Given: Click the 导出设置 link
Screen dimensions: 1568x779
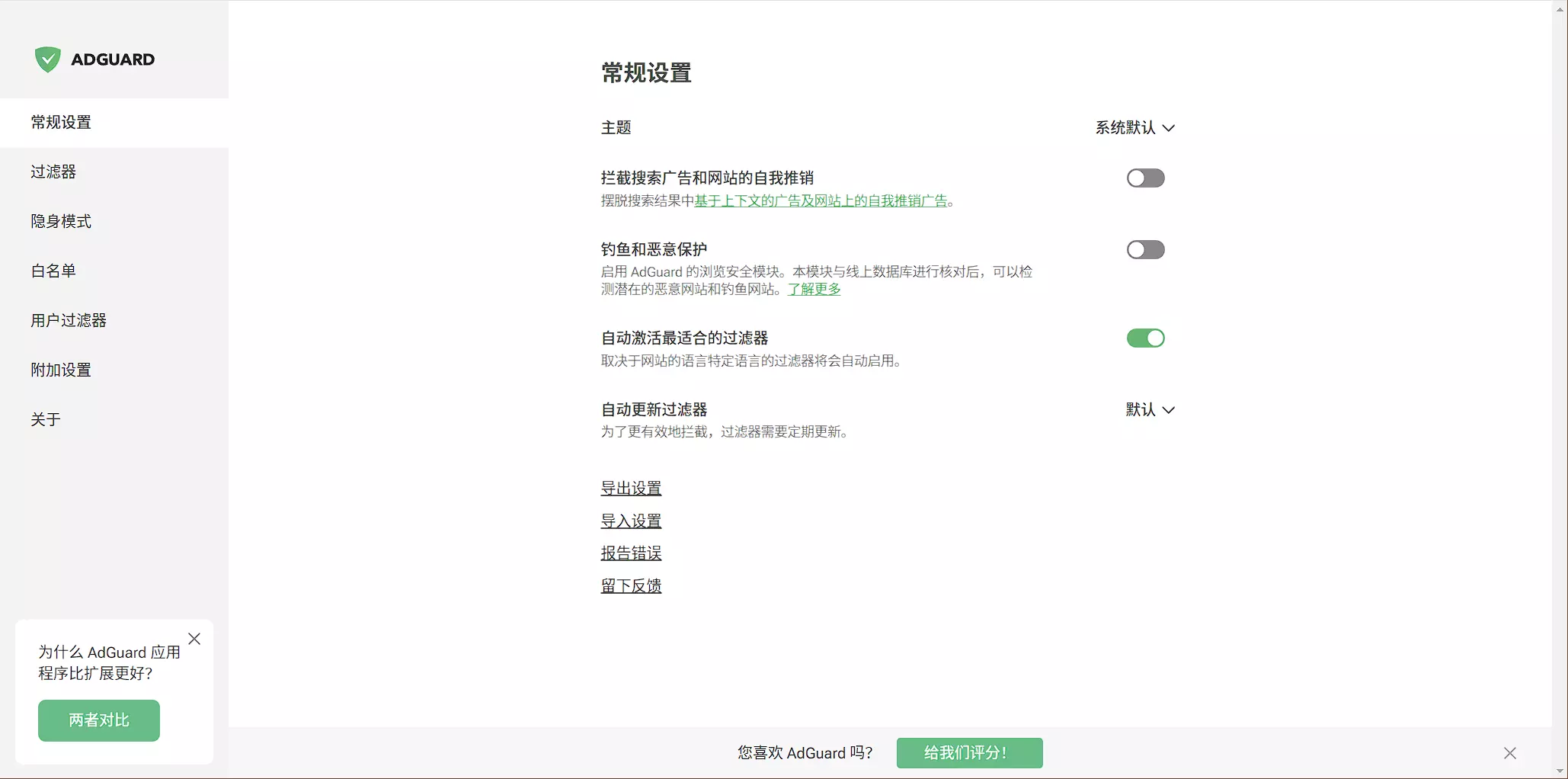Looking at the screenshot, I should pyautogui.click(x=631, y=489).
